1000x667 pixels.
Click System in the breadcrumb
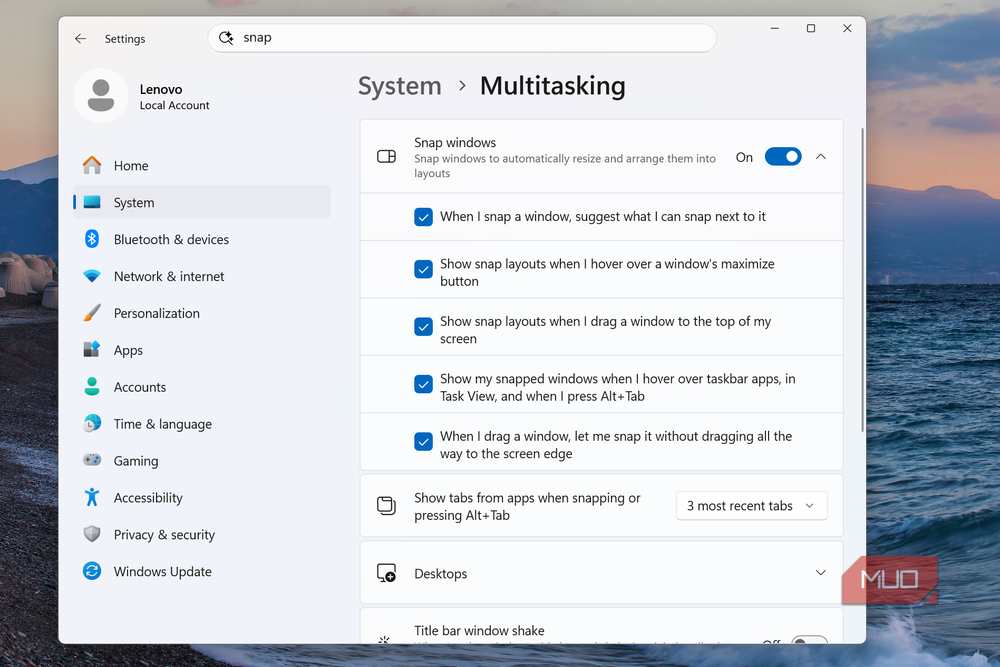399,86
